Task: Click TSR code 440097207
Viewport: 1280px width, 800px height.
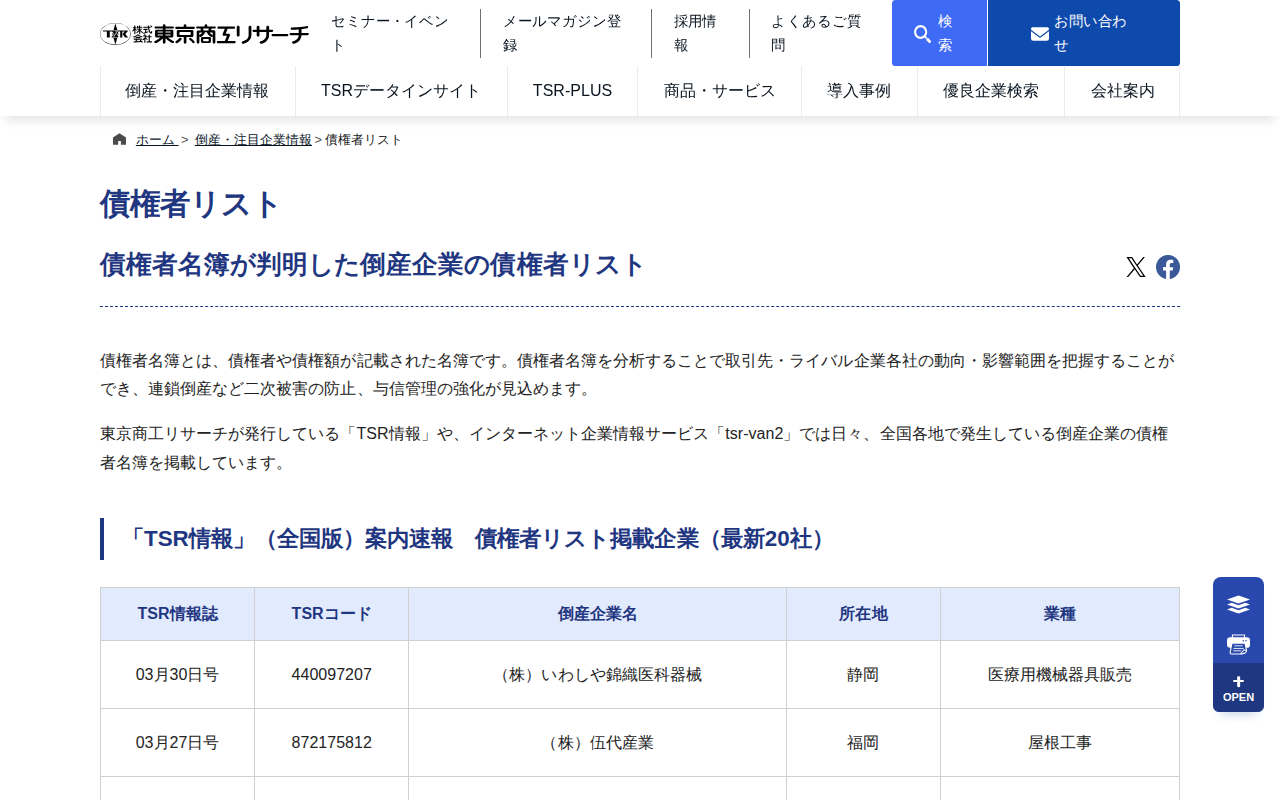Action: click(x=332, y=675)
